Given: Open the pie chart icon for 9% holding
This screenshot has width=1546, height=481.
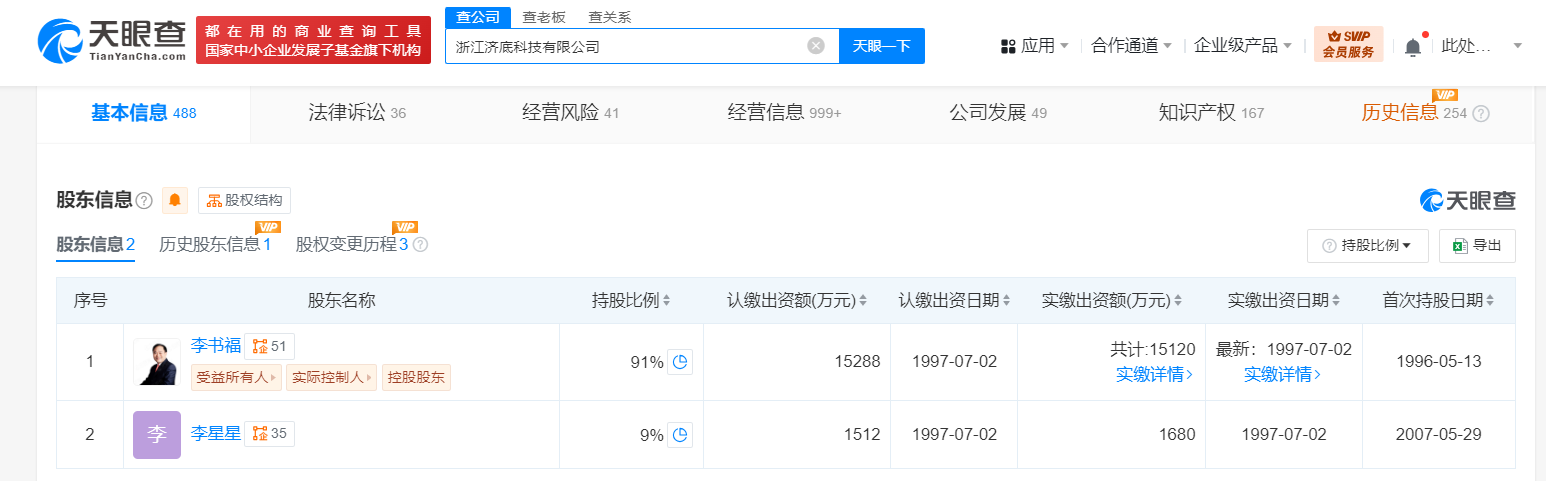Looking at the screenshot, I should click(x=680, y=434).
